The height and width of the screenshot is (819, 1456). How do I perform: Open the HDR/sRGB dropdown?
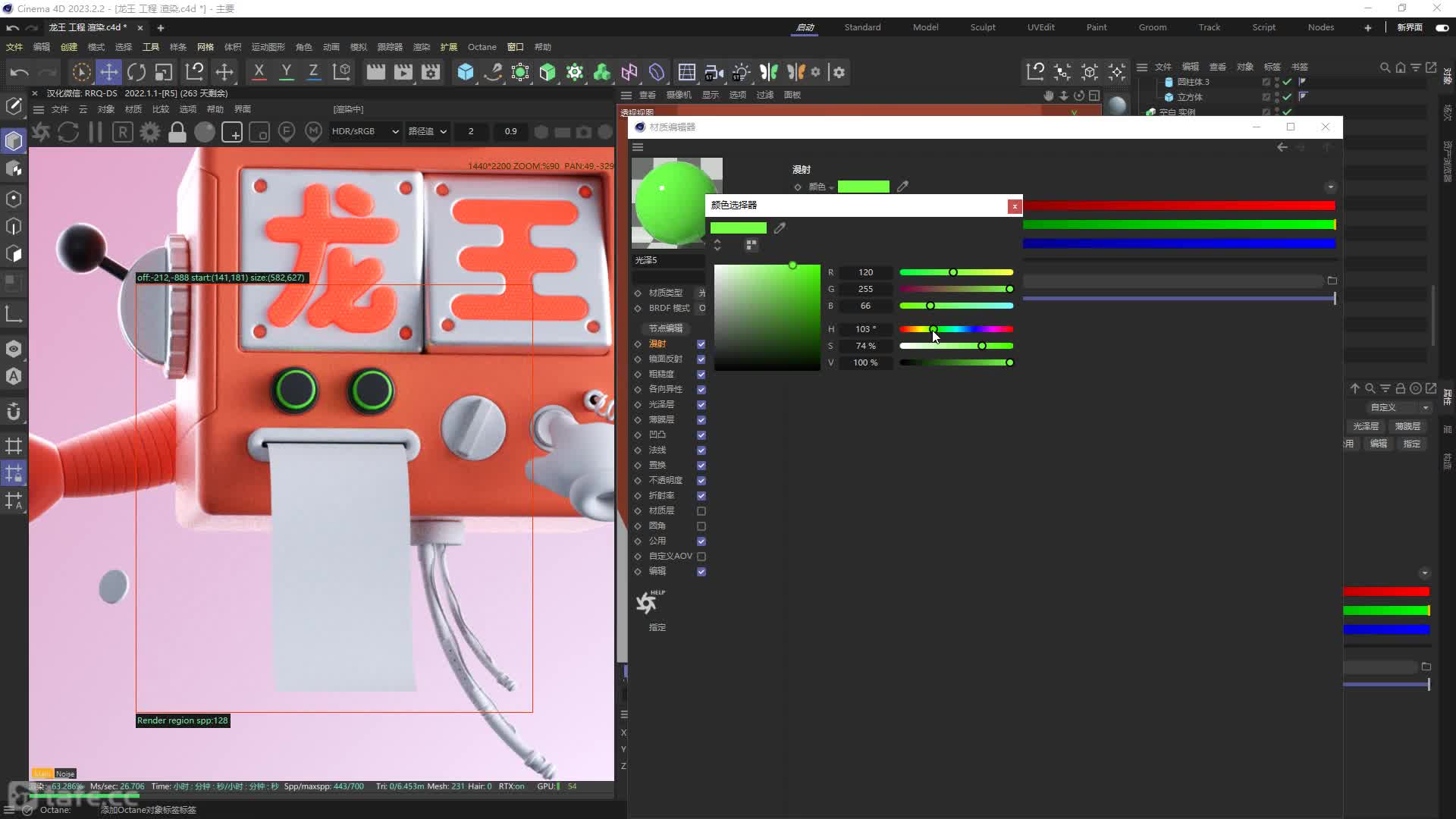(x=365, y=131)
